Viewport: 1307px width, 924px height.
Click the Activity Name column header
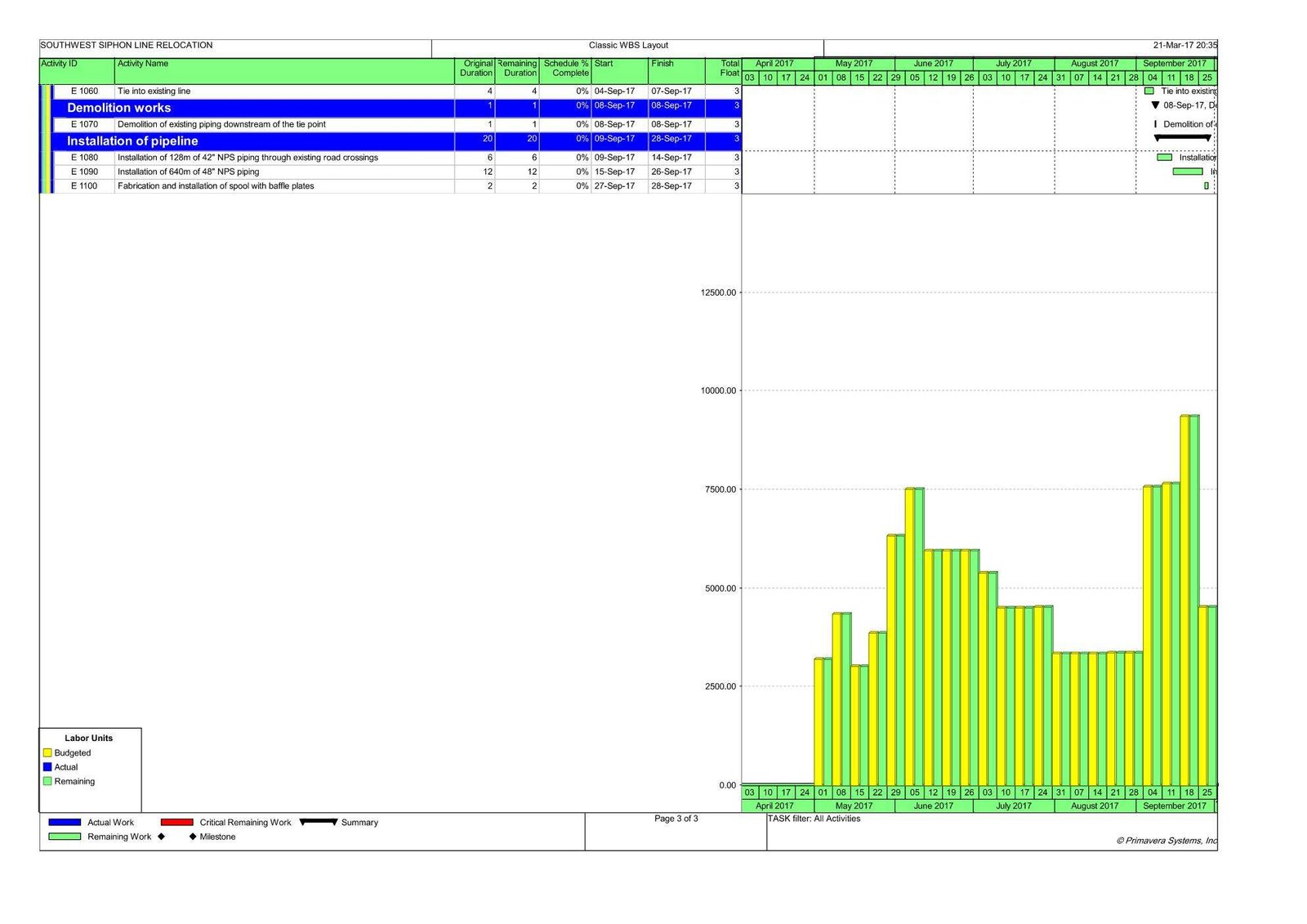click(x=143, y=64)
